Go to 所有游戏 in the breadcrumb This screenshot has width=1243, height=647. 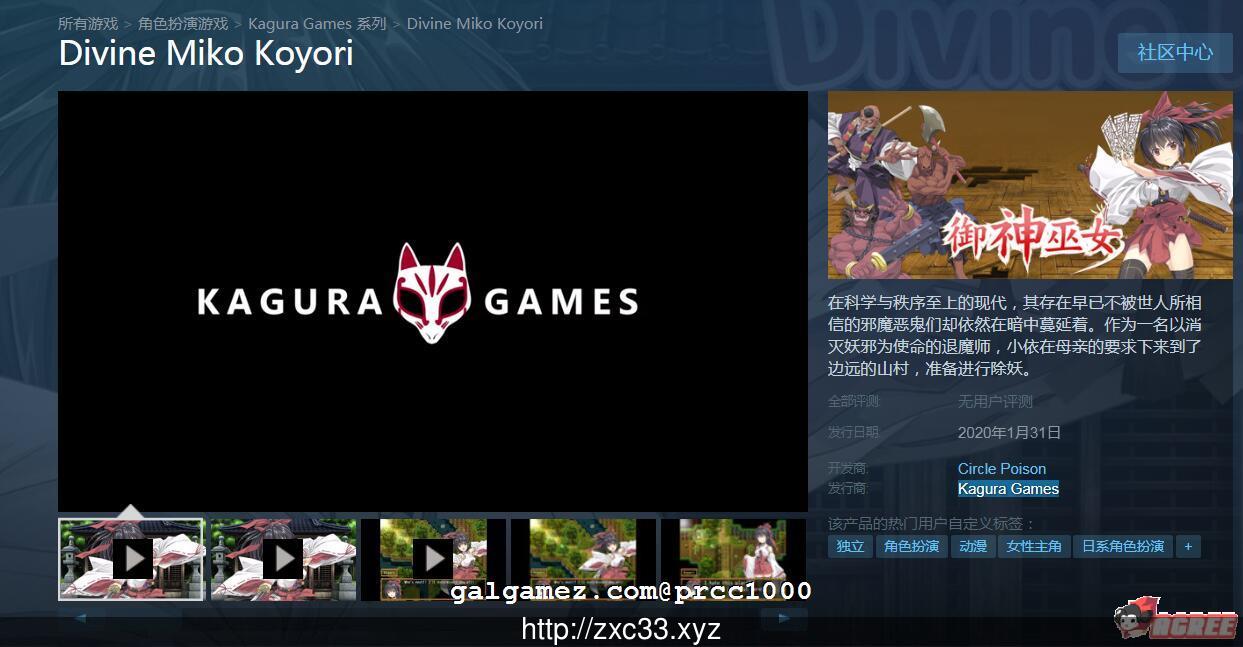pyautogui.click(x=88, y=23)
